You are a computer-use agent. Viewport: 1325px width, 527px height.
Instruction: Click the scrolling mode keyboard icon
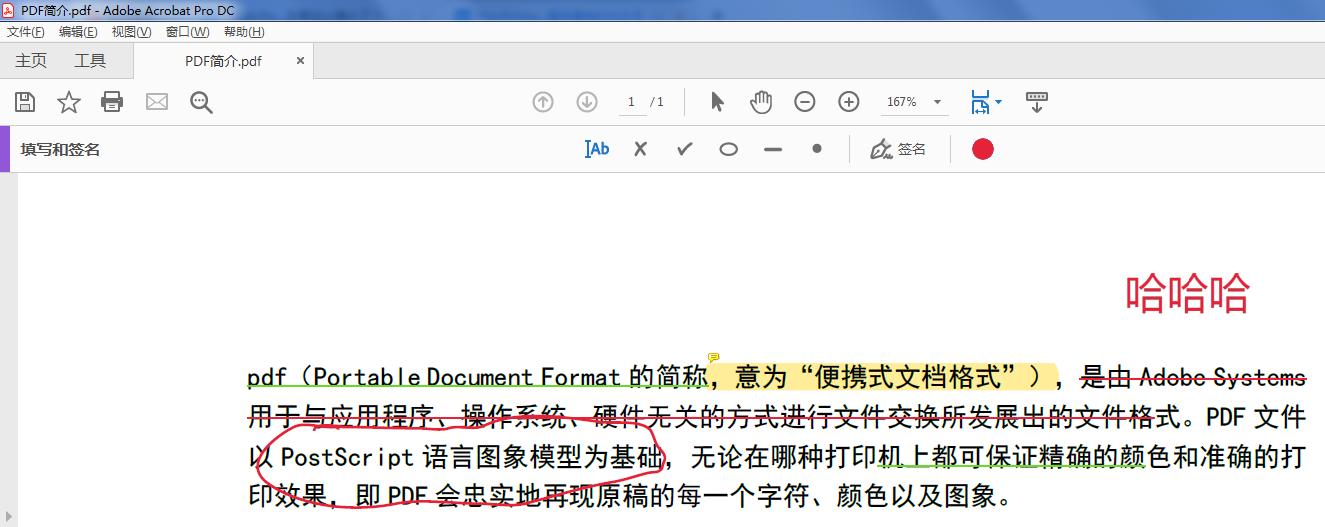1037,102
